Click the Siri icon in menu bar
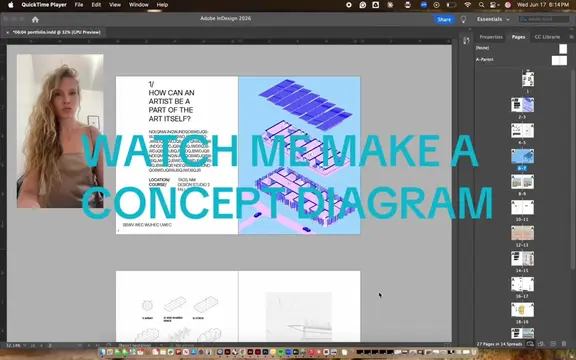This screenshot has height=360, width=576. click(x=508, y=5)
